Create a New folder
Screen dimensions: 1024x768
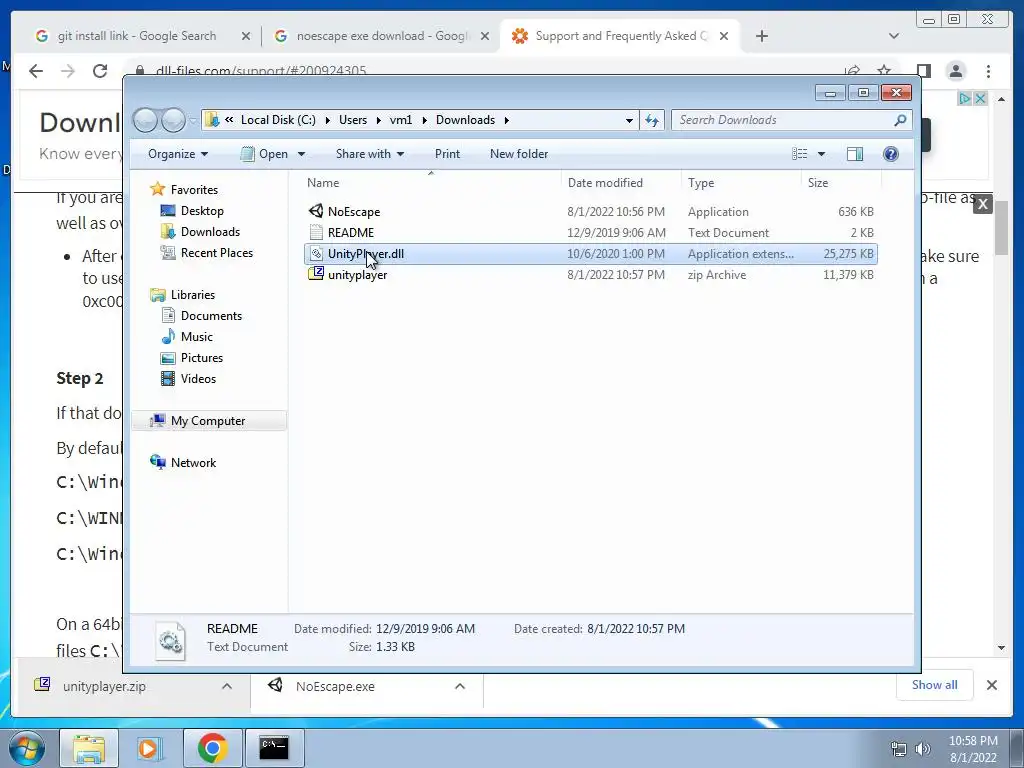[519, 154]
